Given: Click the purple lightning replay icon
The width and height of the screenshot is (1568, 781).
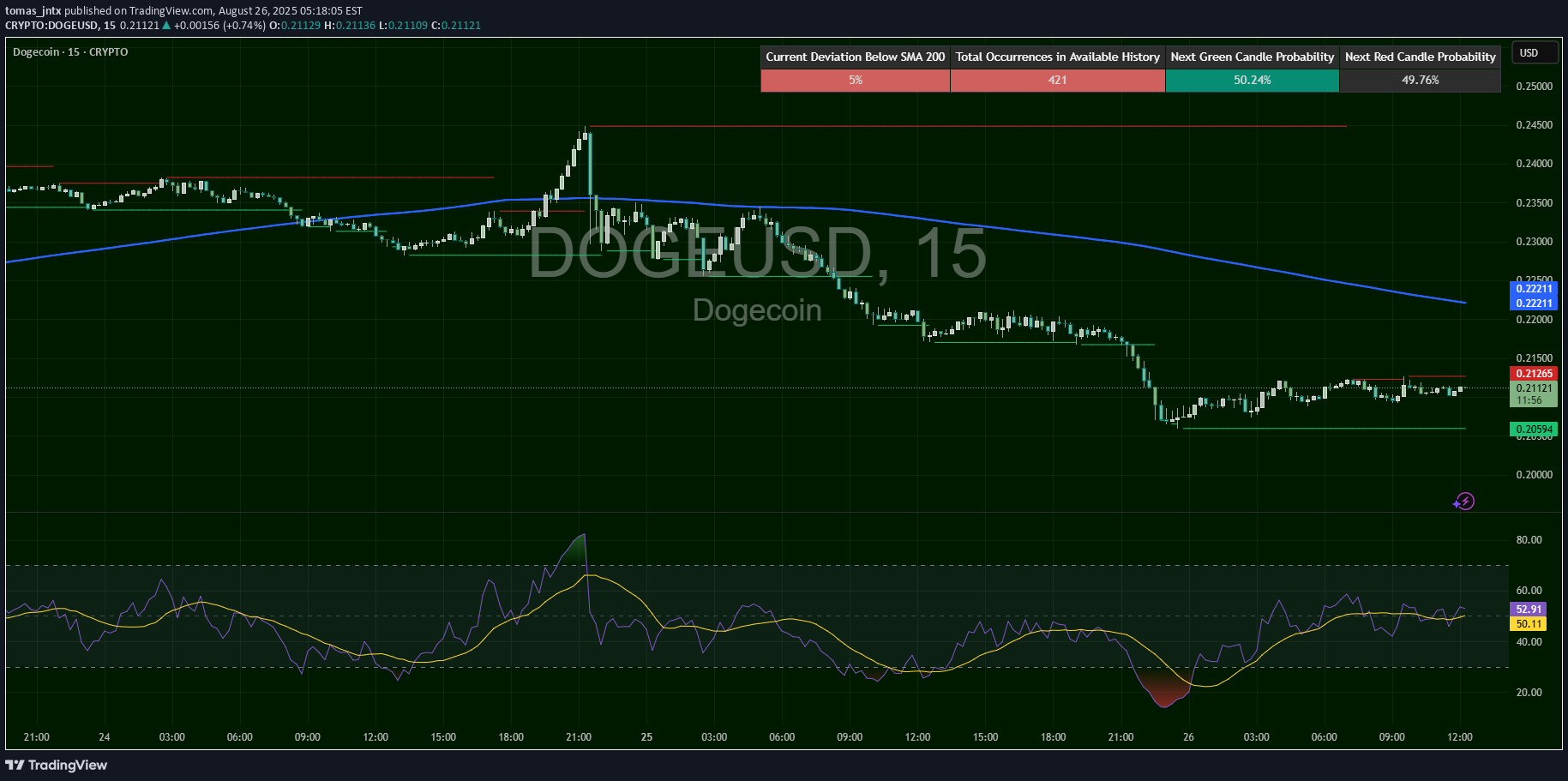Looking at the screenshot, I should point(1464,502).
